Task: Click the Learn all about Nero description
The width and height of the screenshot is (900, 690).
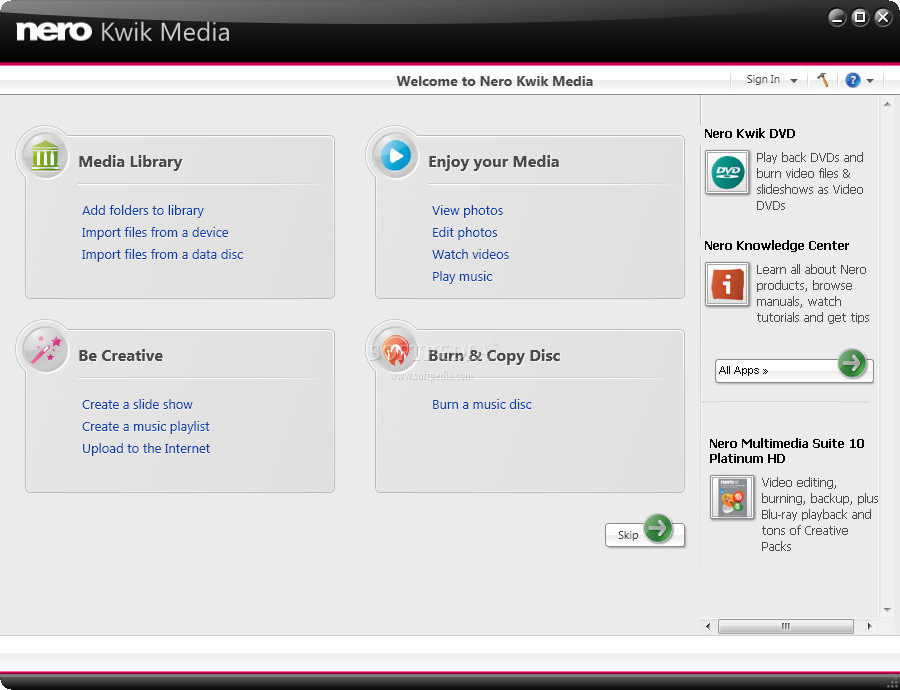Action: click(813, 293)
